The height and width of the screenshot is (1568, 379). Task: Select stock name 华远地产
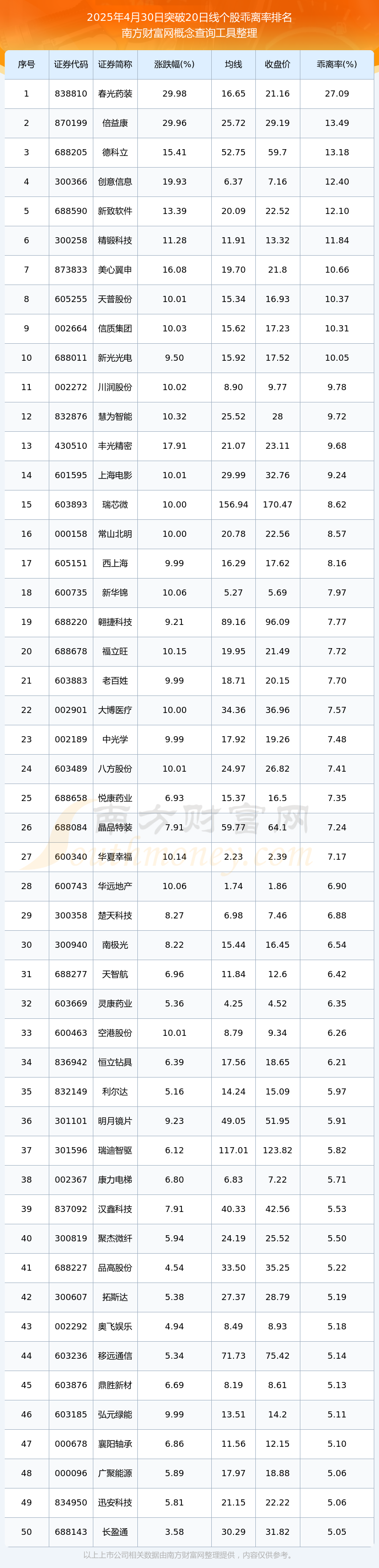click(x=115, y=886)
